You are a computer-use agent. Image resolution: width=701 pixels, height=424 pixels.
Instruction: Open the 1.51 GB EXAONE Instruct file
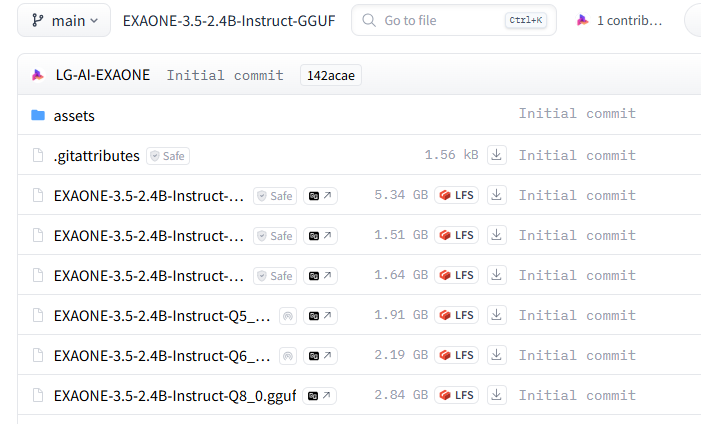pos(149,236)
